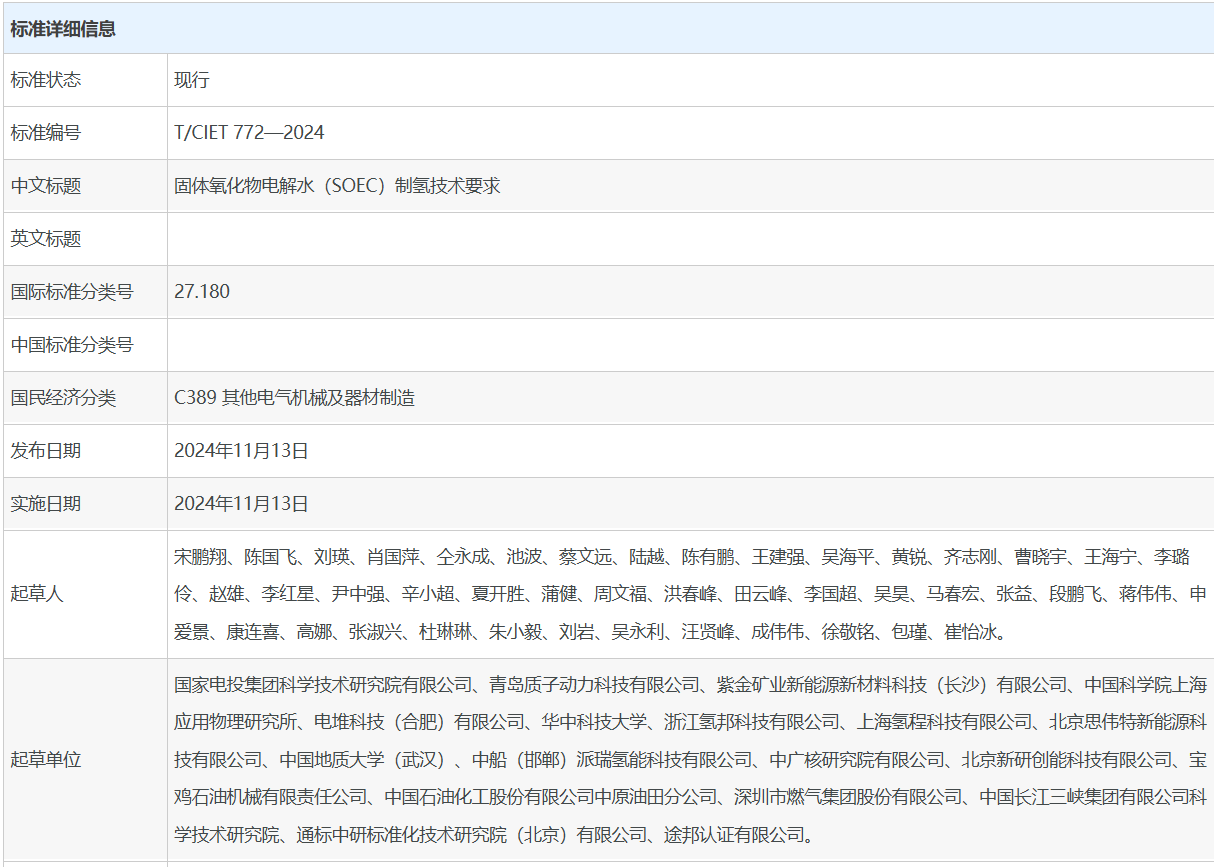Click the 标准编号 row label
Image resolution: width=1214 pixels, height=867 pixels.
(x=46, y=133)
